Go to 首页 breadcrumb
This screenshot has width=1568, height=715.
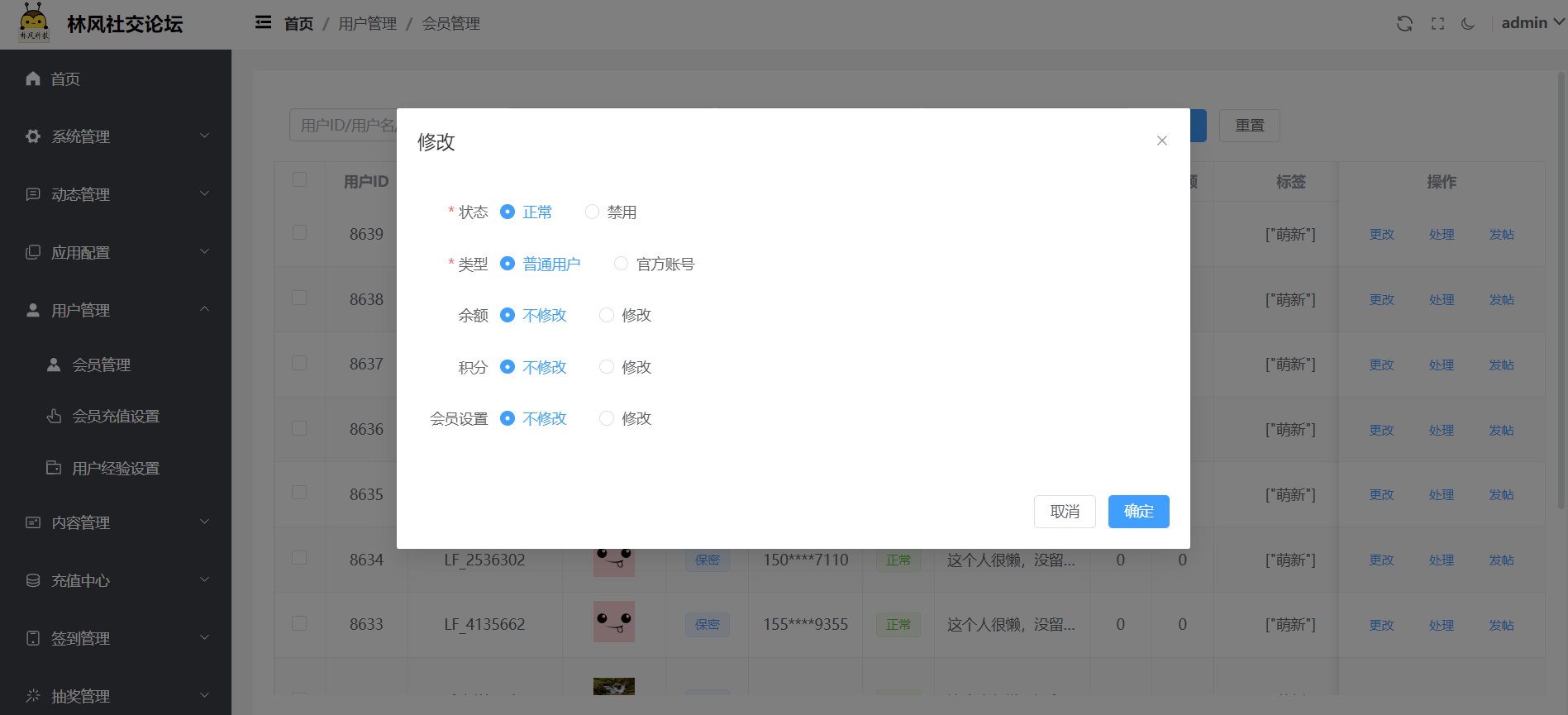click(298, 24)
